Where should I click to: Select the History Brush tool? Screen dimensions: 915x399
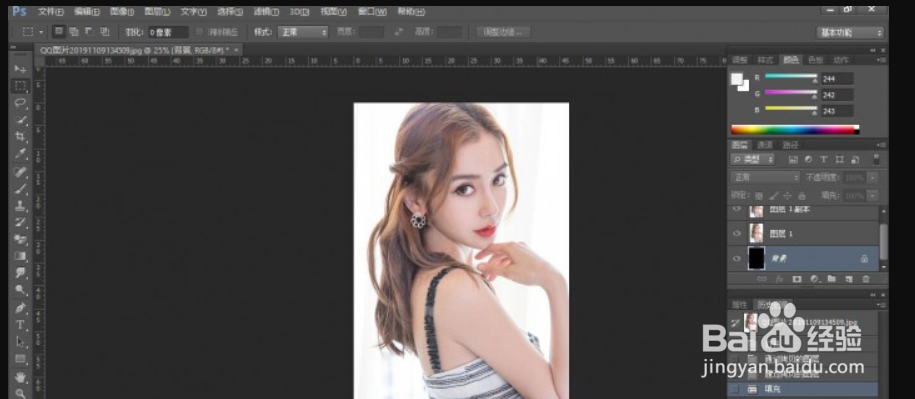[x=20, y=222]
